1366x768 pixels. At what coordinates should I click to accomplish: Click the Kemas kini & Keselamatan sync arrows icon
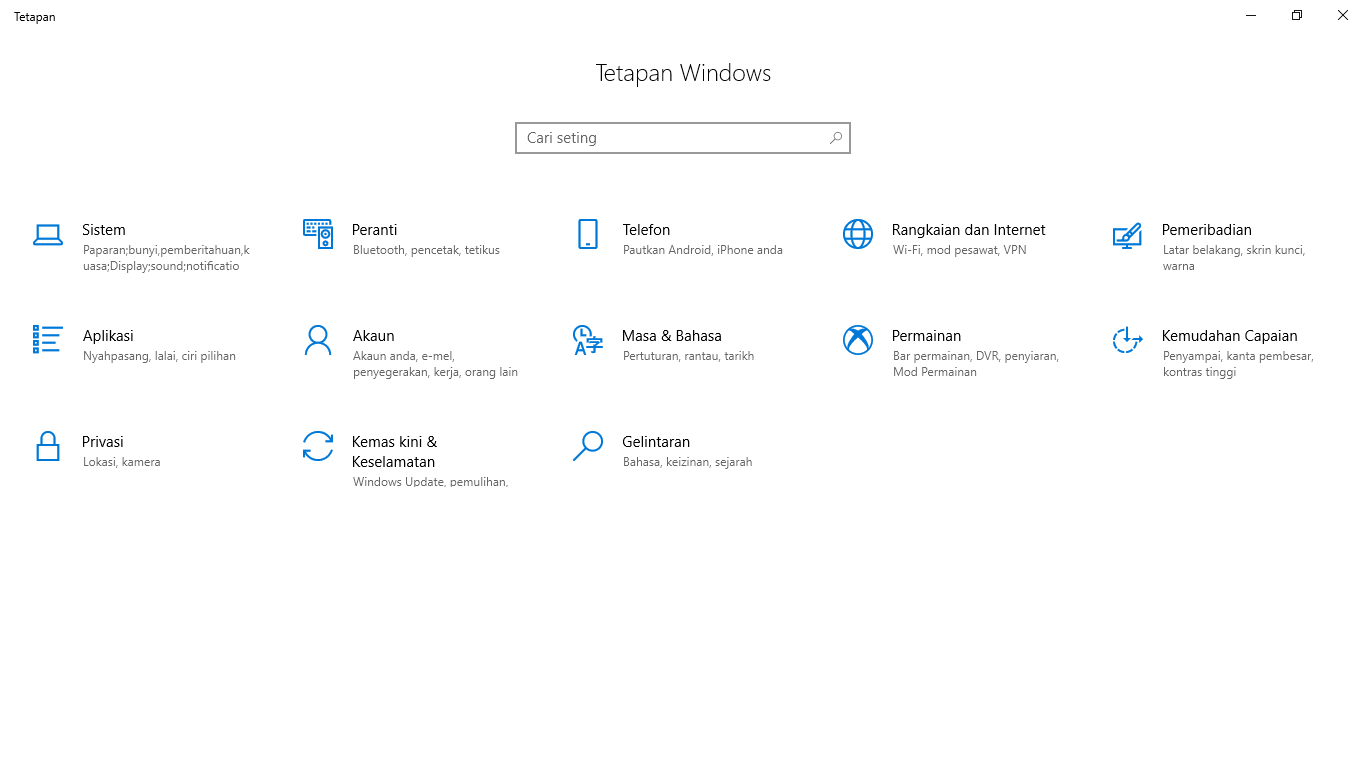pyautogui.click(x=318, y=446)
